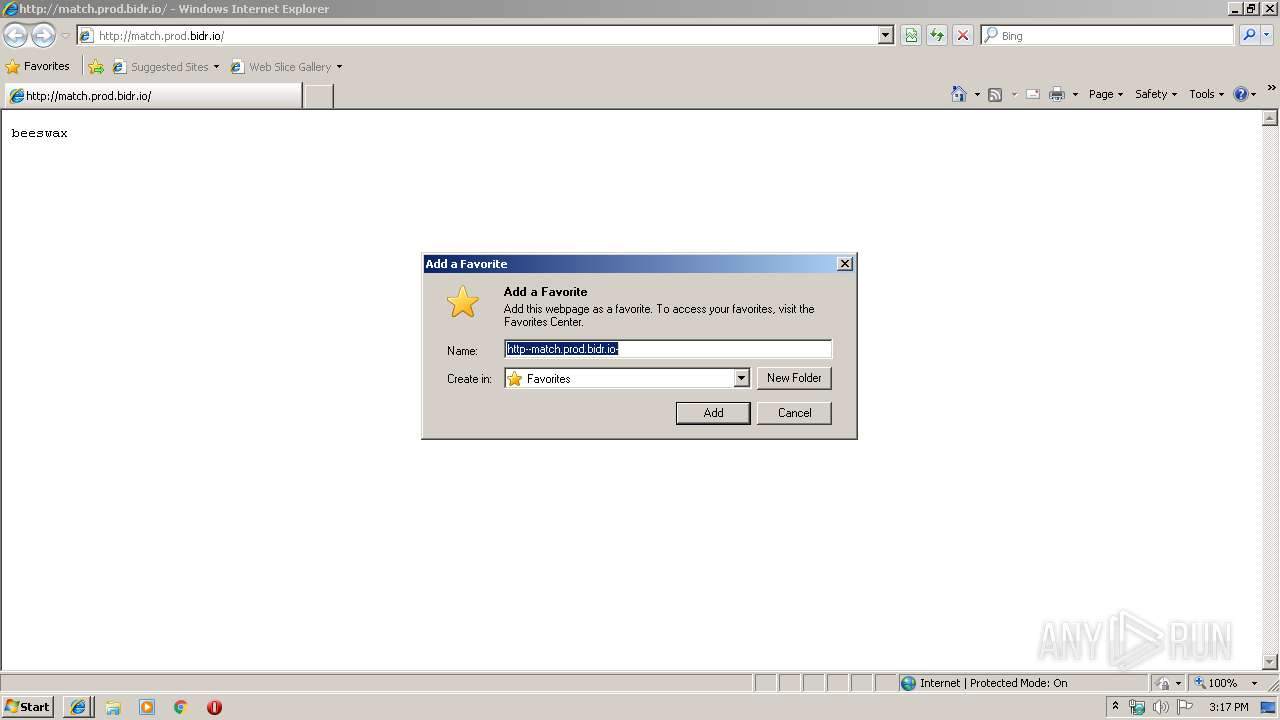This screenshot has width=1280, height=720.
Task: Show hidden system tray icons
Action: pyautogui.click(x=1115, y=707)
